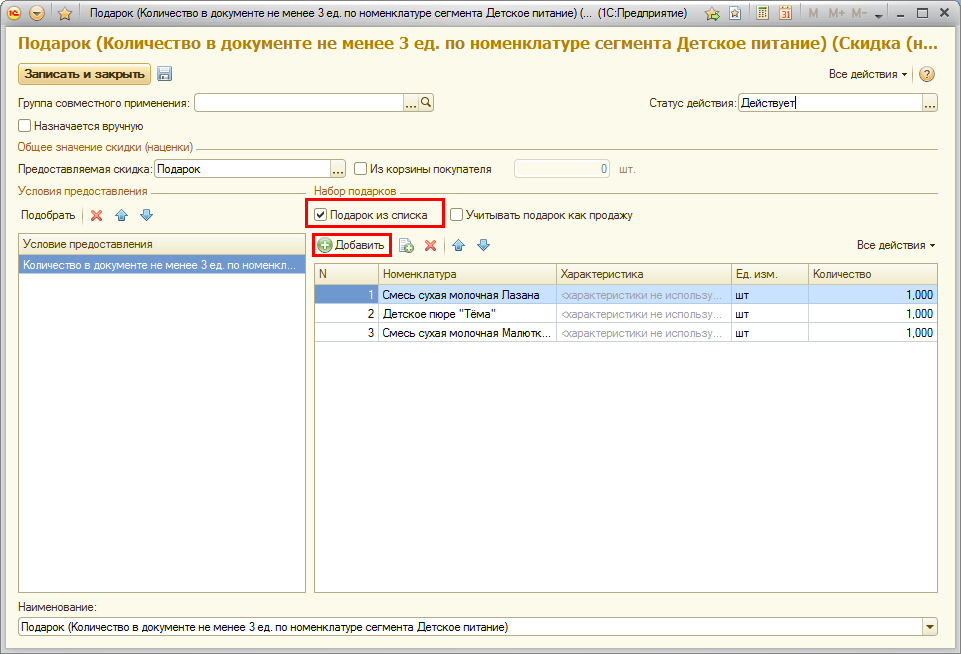This screenshot has width=961, height=654.
Task: Enable the Назначается вручную checkbox
Action: click(x=25, y=126)
